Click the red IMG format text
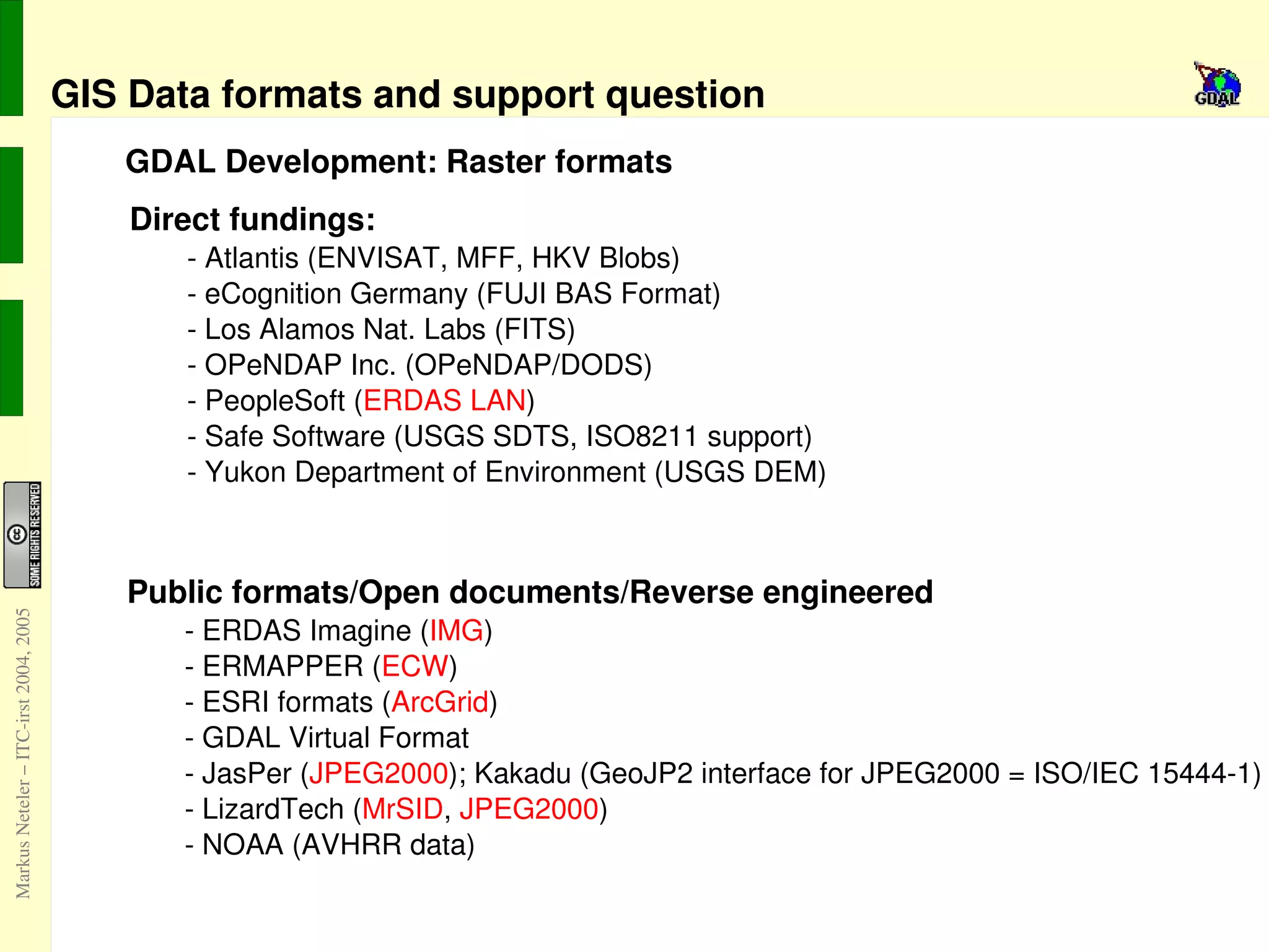This screenshot has height=952, width=1269. (456, 631)
